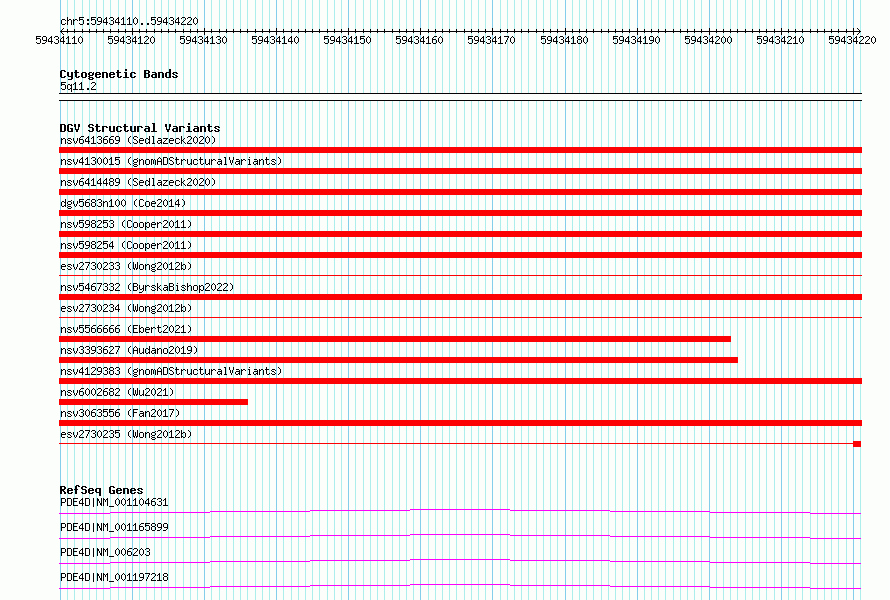Select the RefSeq Genes track title
890x600 pixels.
coord(102,490)
